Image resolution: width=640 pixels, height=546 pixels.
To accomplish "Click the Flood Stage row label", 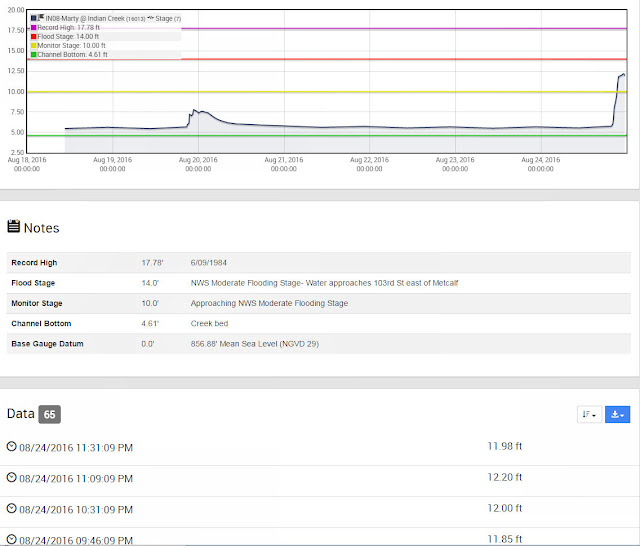I will (x=33, y=283).
